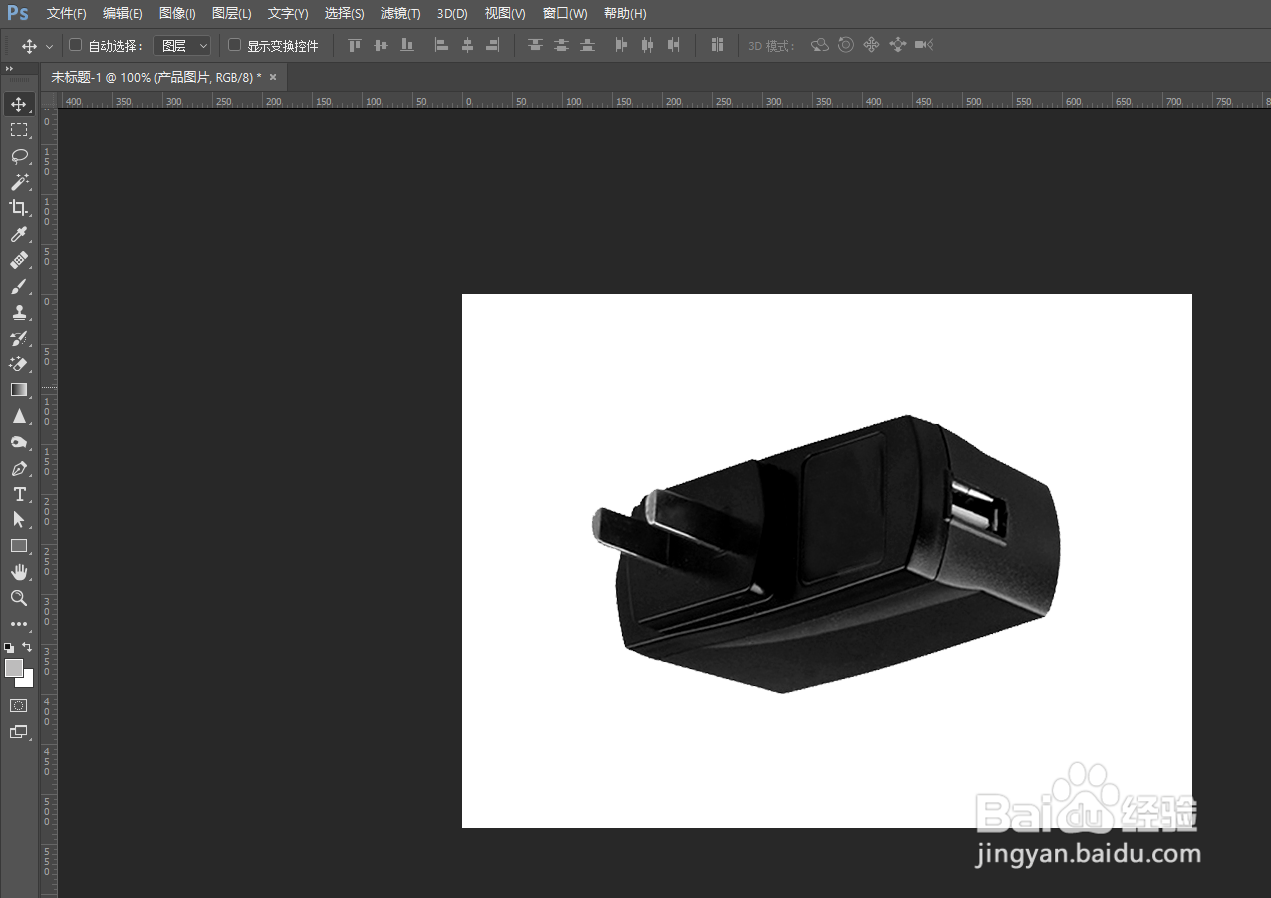1271x898 pixels.
Task: Close the 未标题-1 document tab
Action: (273, 77)
